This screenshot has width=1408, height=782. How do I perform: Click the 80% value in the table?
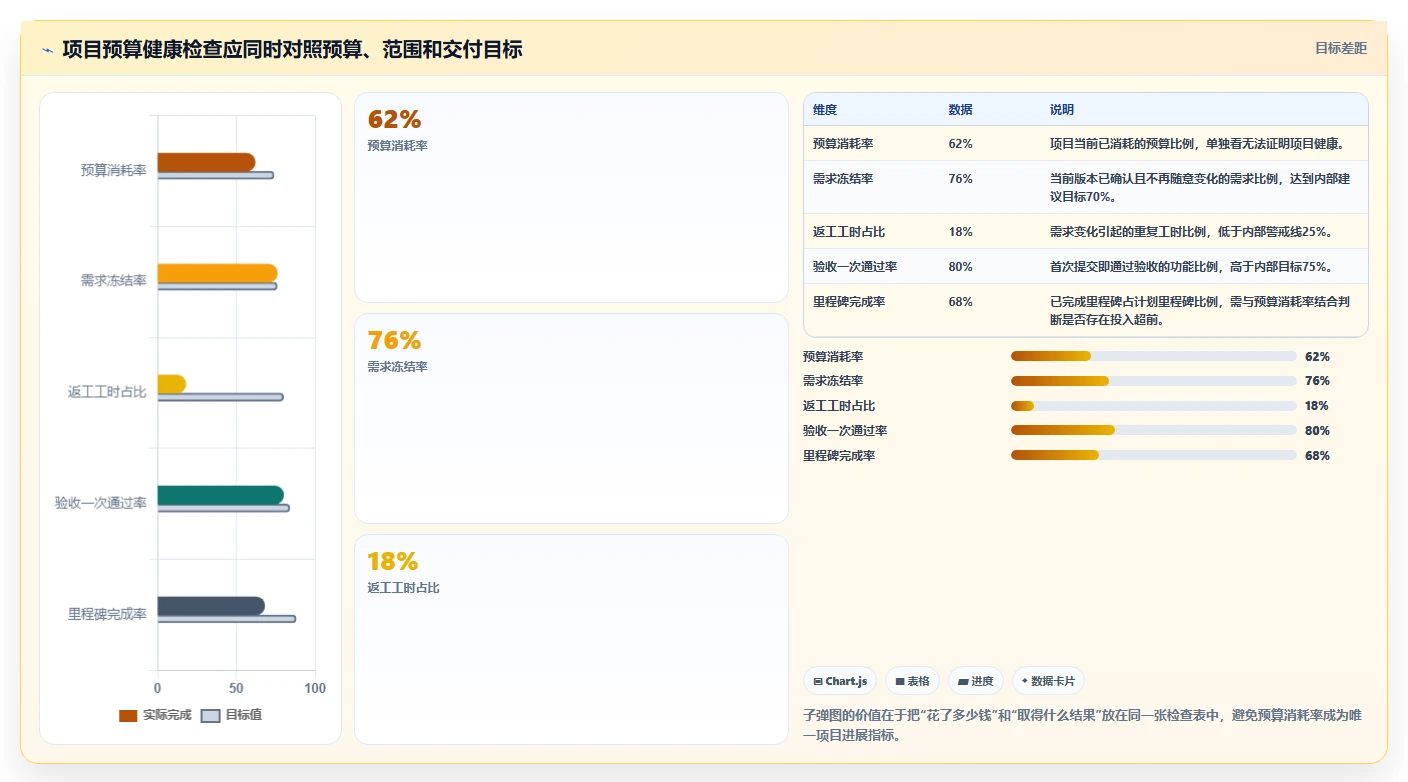tap(960, 267)
